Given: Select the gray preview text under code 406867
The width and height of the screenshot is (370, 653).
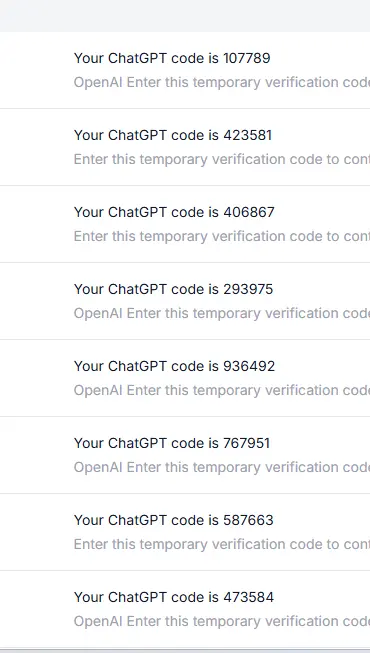Looking at the screenshot, I should pyautogui.click(x=222, y=237).
